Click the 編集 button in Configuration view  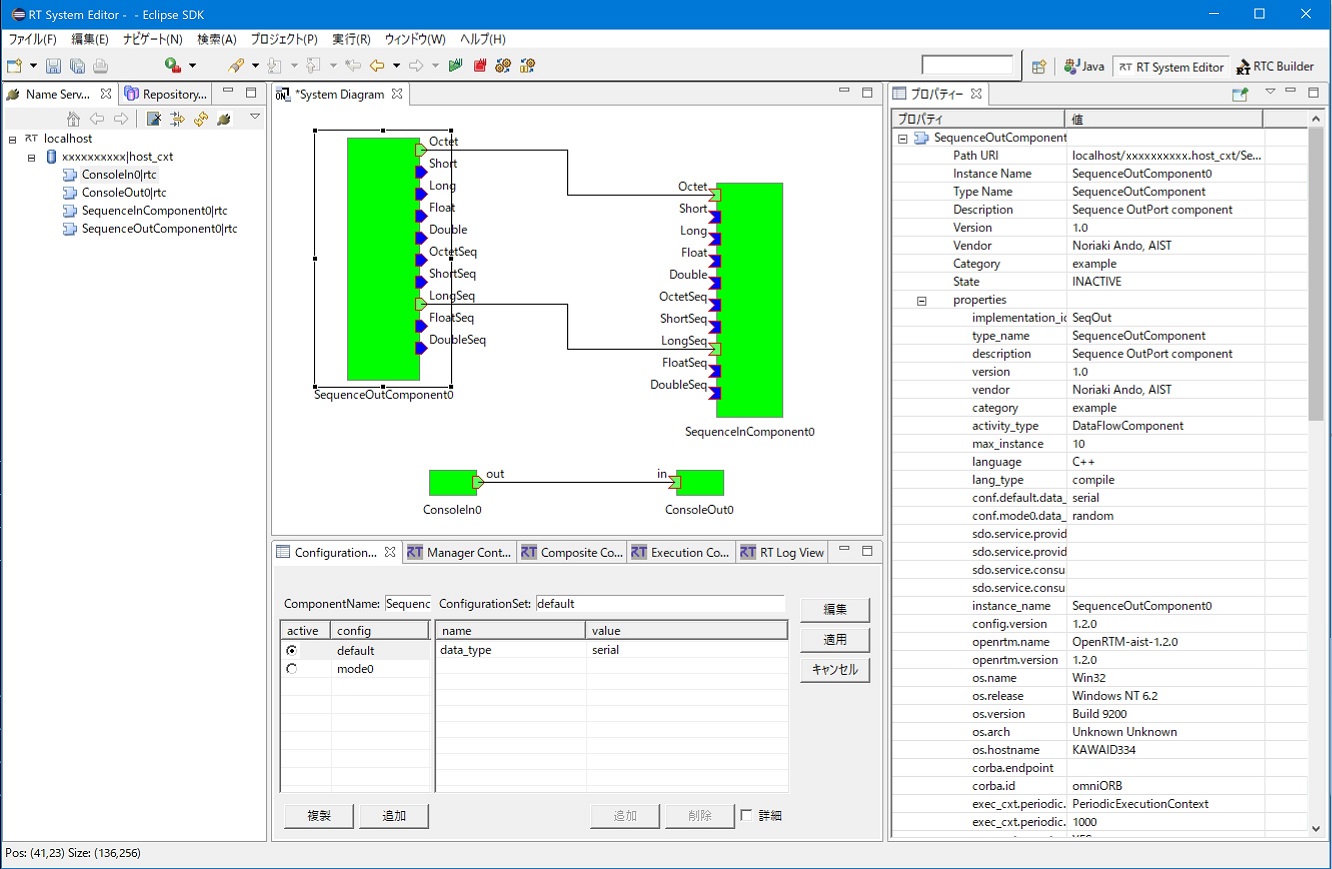(835, 610)
